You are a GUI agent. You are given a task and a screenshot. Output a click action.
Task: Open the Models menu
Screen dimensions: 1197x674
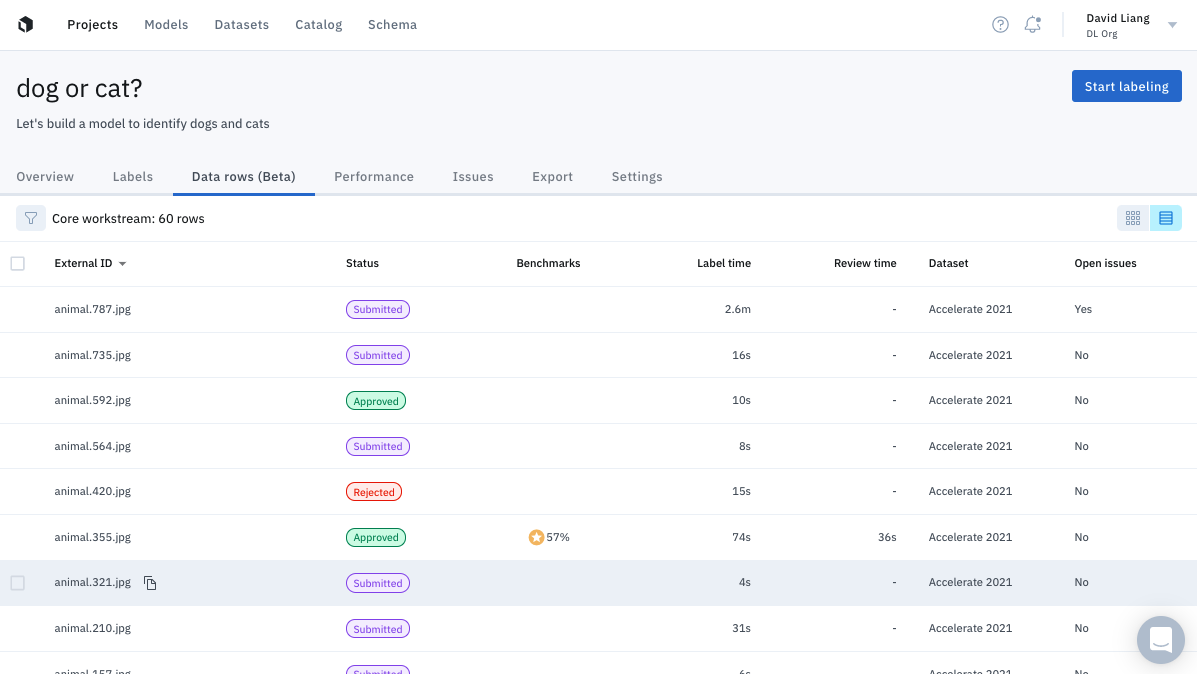pos(166,24)
